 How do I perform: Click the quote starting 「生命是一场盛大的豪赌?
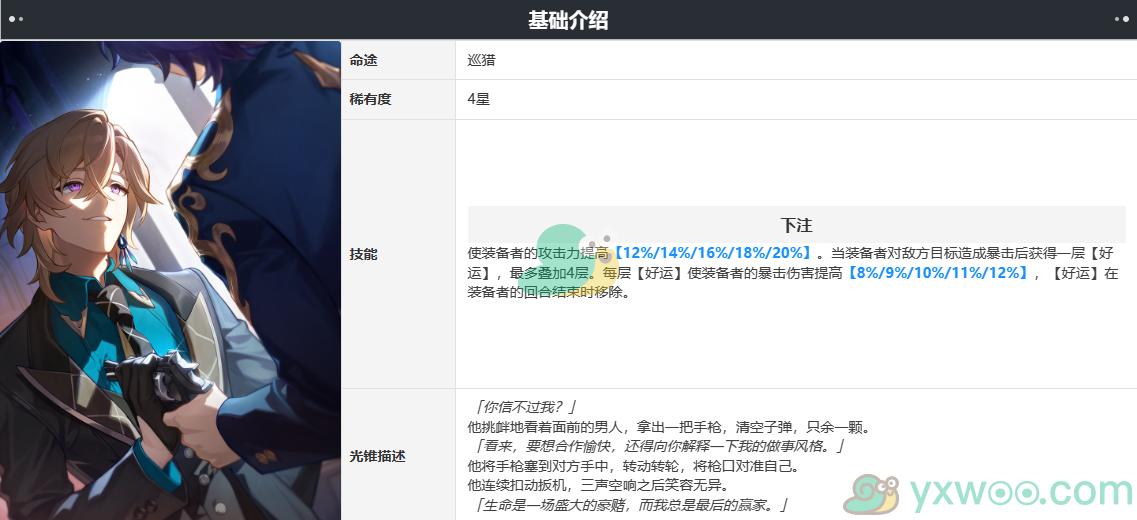pyautogui.click(x=631, y=505)
